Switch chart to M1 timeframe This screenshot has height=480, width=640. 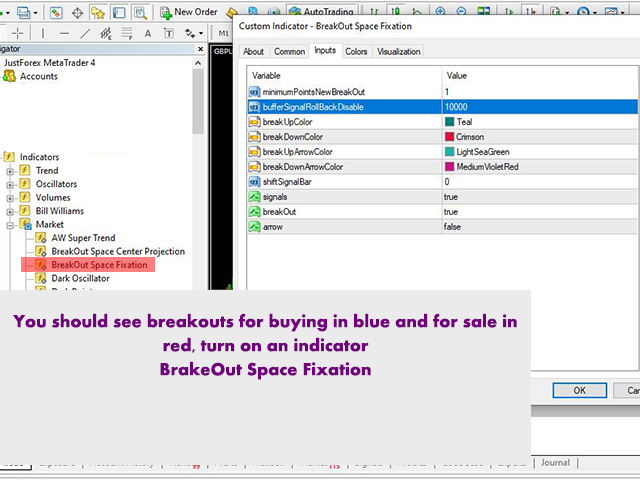click(224, 33)
